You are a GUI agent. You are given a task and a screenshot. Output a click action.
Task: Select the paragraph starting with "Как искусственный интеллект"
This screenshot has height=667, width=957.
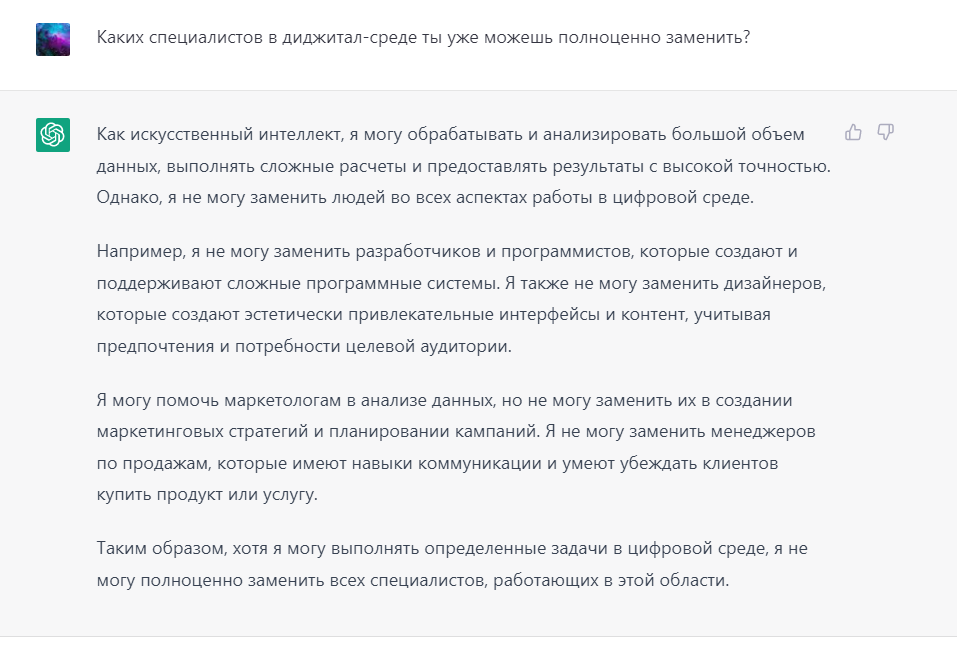(x=464, y=166)
